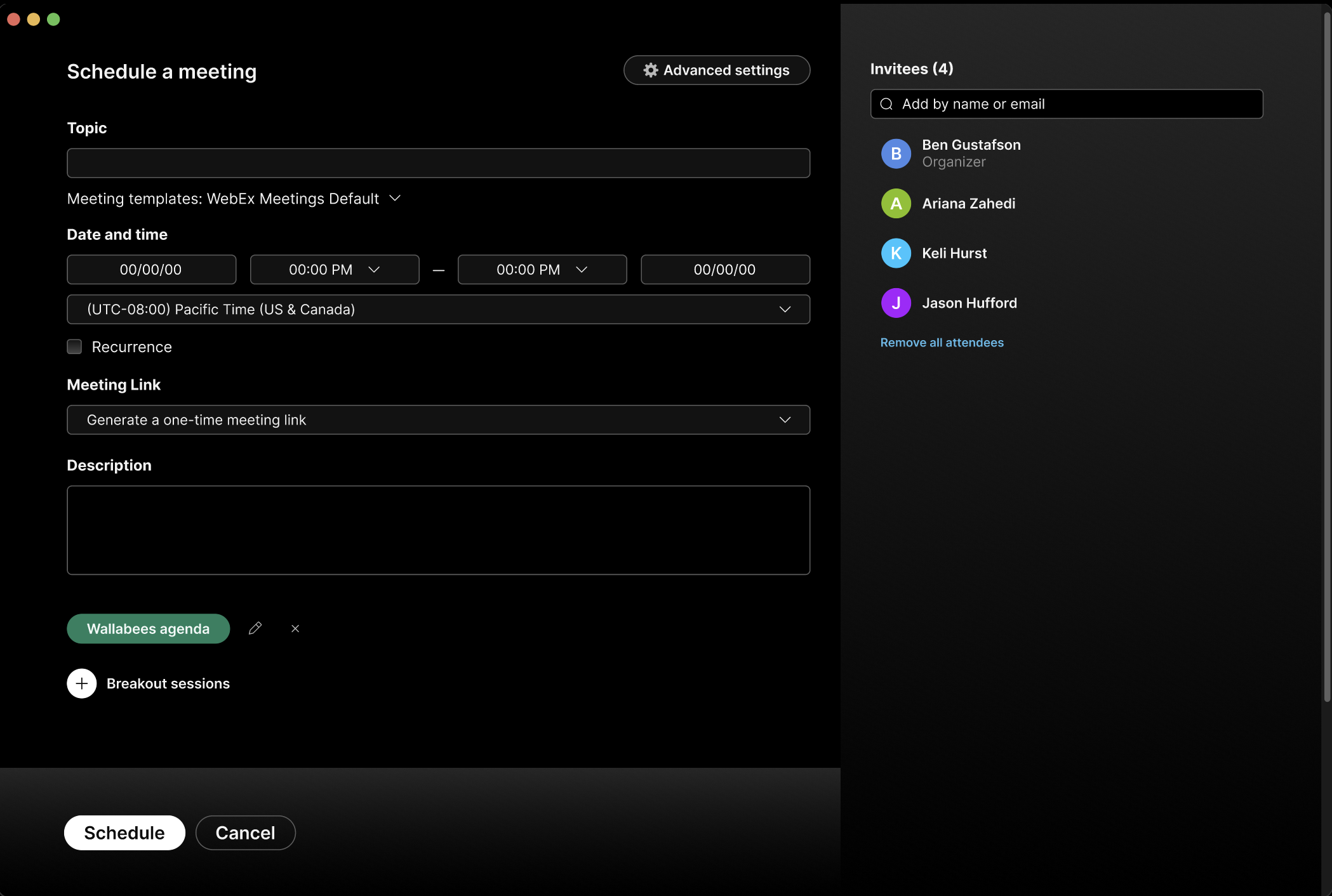This screenshot has height=896, width=1332.
Task: Click the search magnifier in the invitees field
Action: tap(886, 103)
